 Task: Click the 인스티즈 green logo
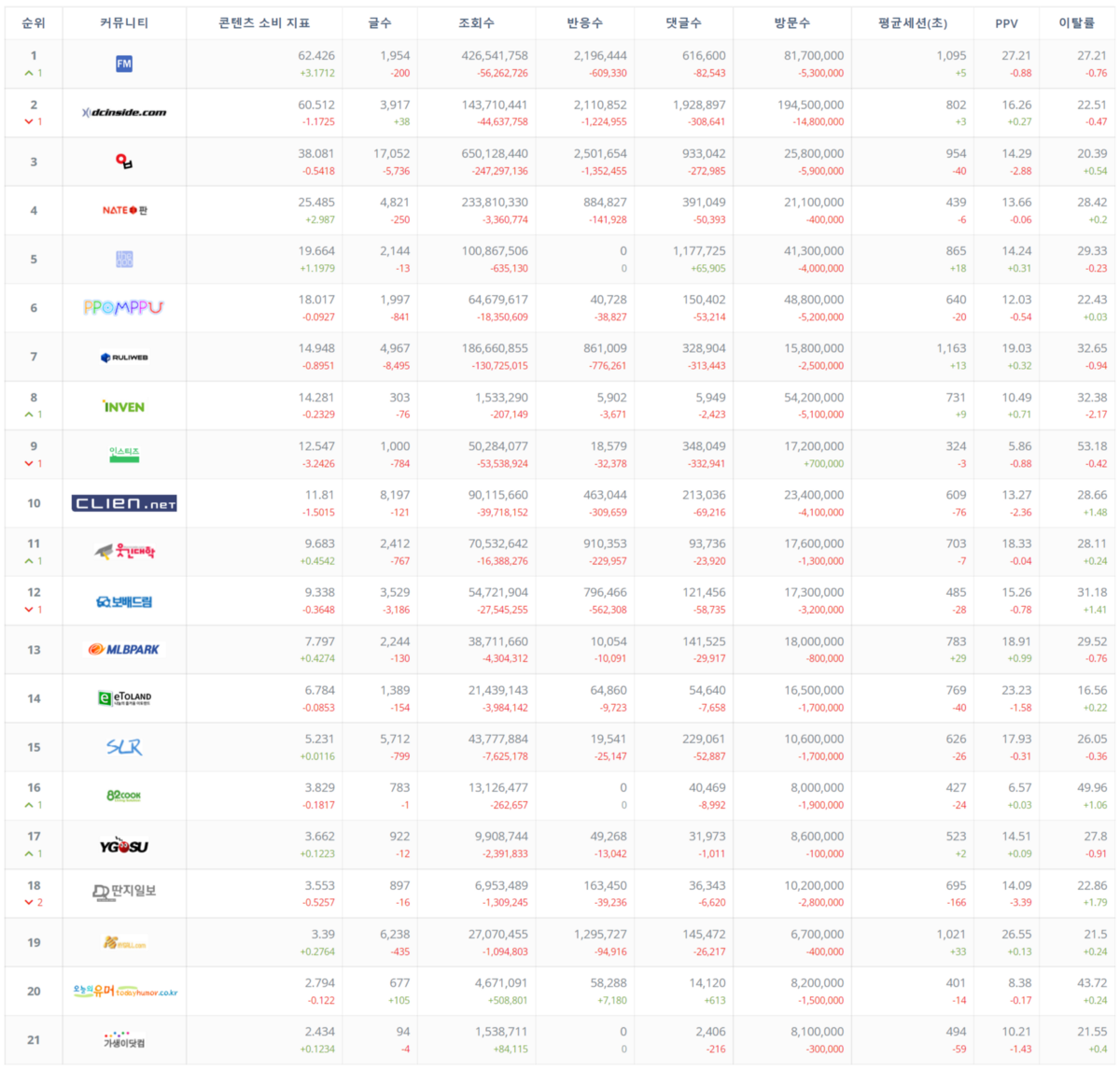[124, 454]
